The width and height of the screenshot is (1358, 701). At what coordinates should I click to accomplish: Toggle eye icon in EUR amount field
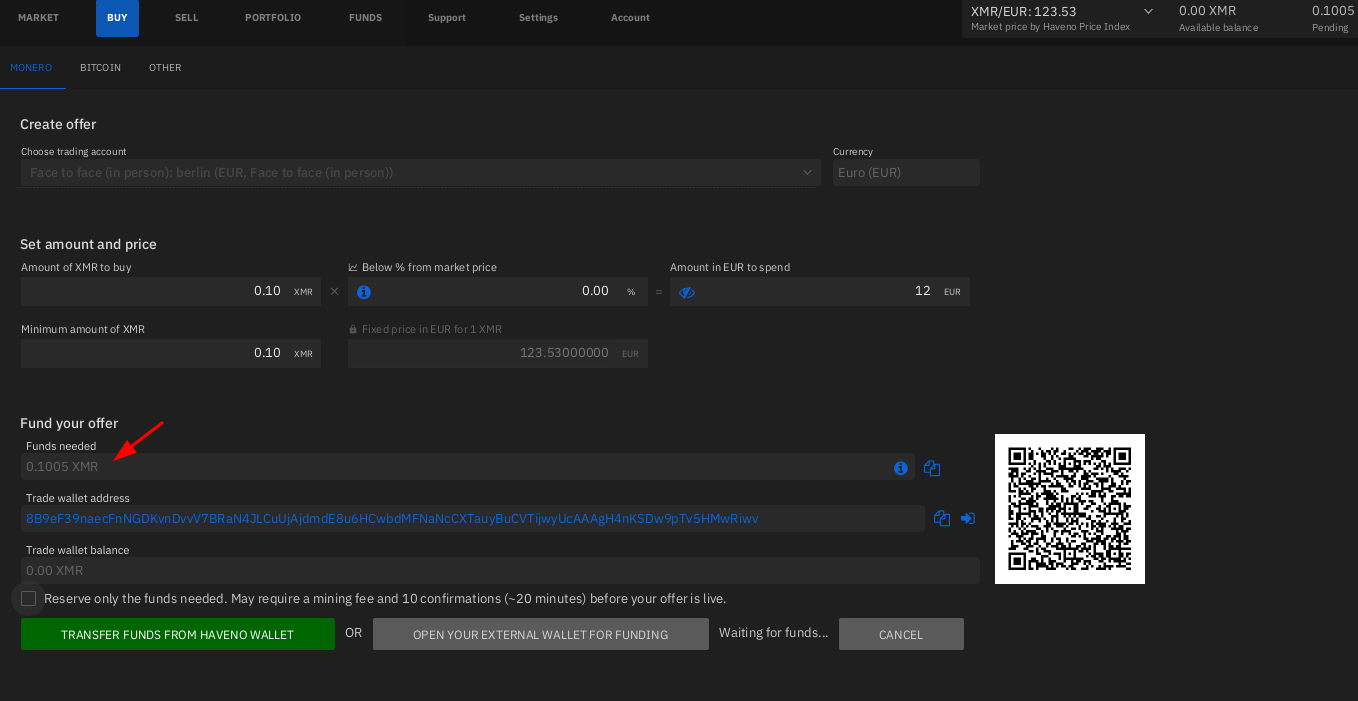686,292
